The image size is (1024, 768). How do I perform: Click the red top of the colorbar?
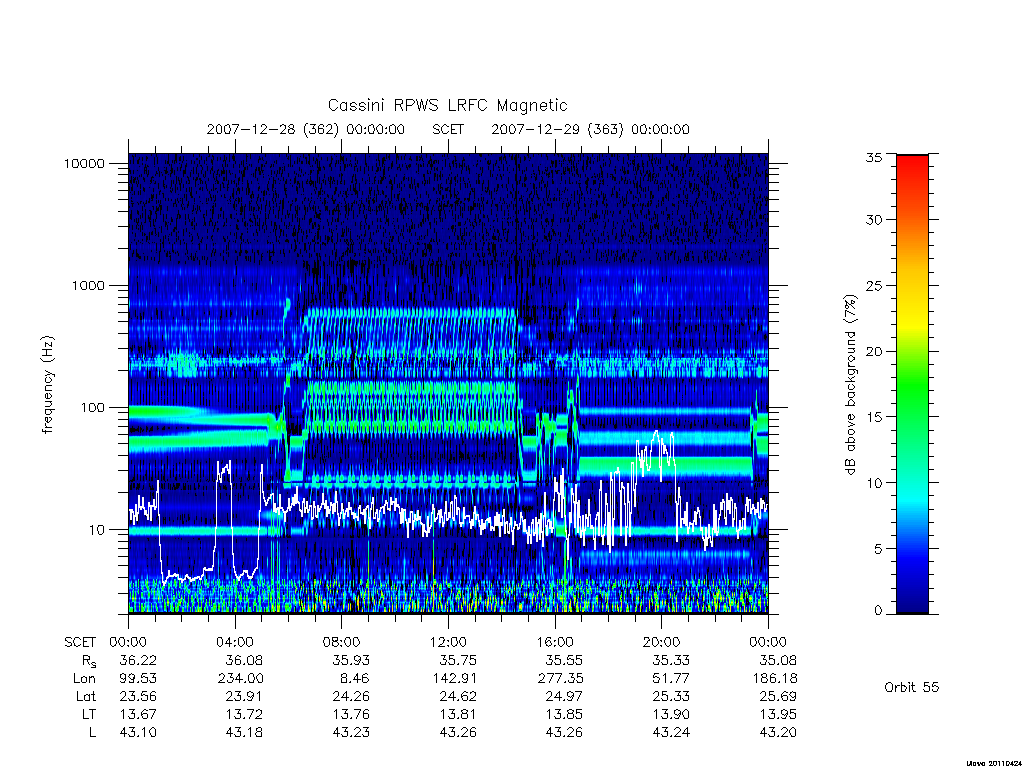click(x=912, y=161)
